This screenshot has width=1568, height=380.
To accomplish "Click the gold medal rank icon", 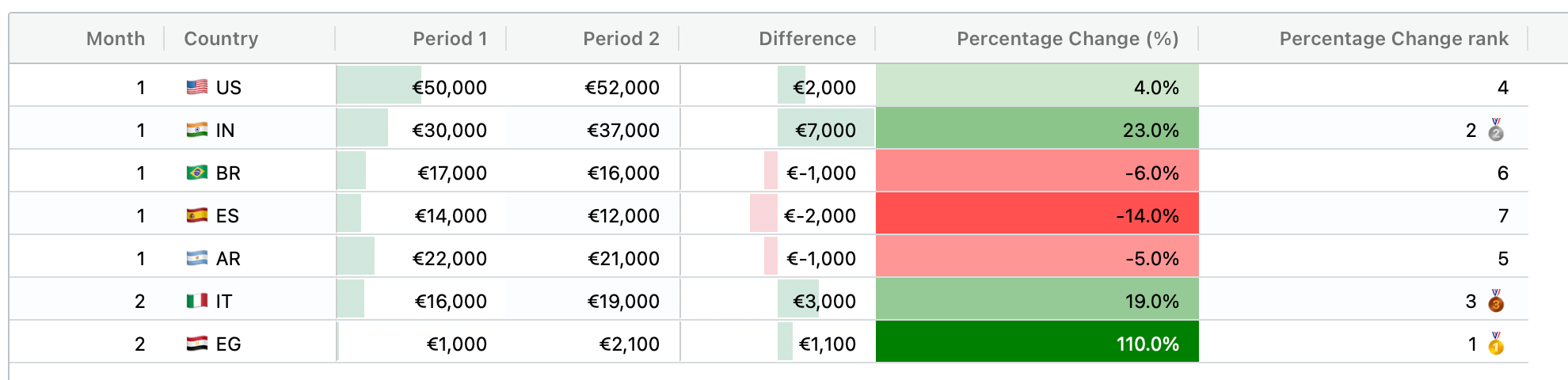I will 1495,344.
